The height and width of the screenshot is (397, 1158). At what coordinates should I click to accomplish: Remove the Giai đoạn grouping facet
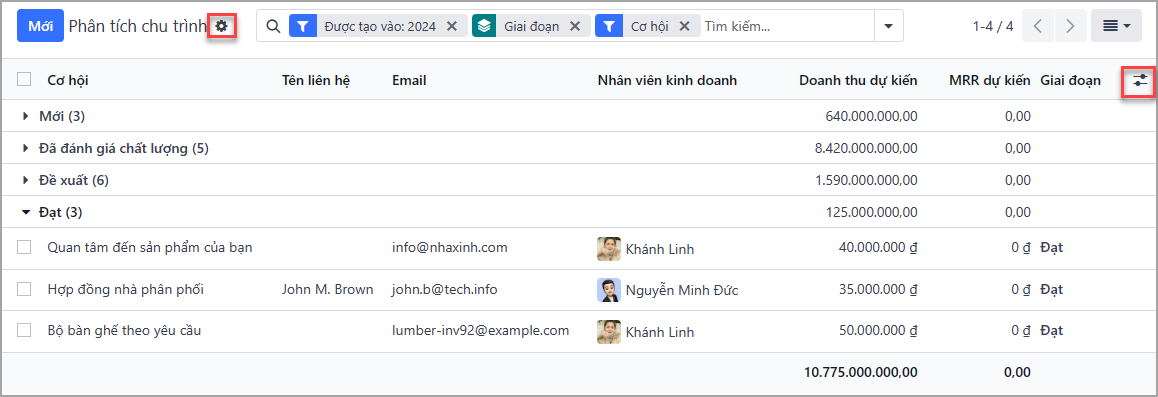pos(575,27)
